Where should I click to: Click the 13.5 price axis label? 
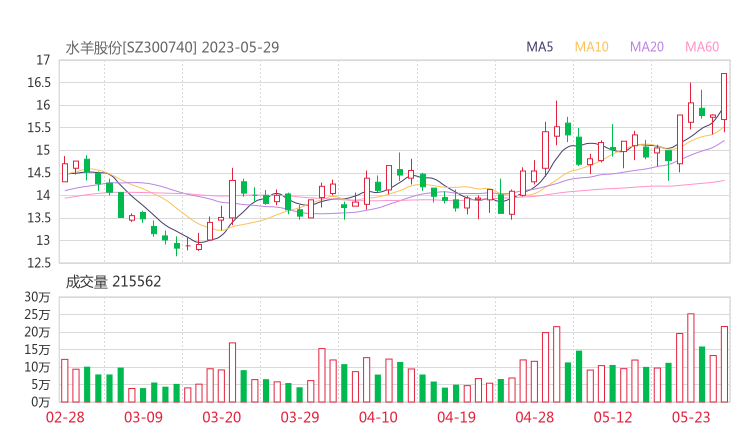click(39, 218)
